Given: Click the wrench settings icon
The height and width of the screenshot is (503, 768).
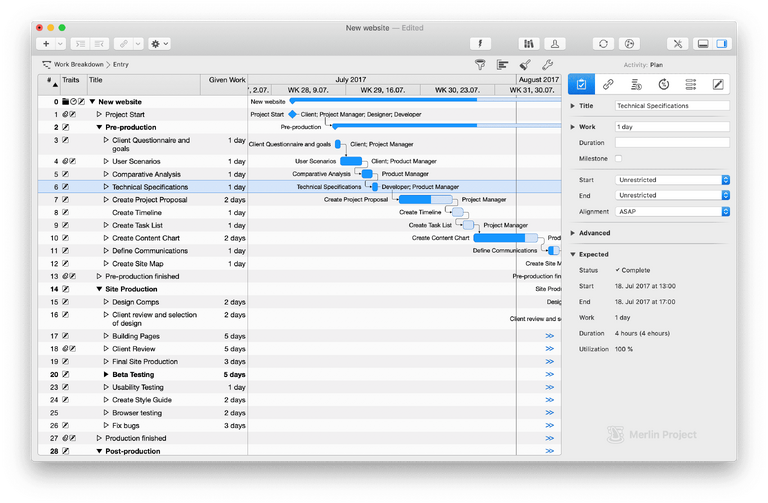Looking at the screenshot, I should coord(547,64).
